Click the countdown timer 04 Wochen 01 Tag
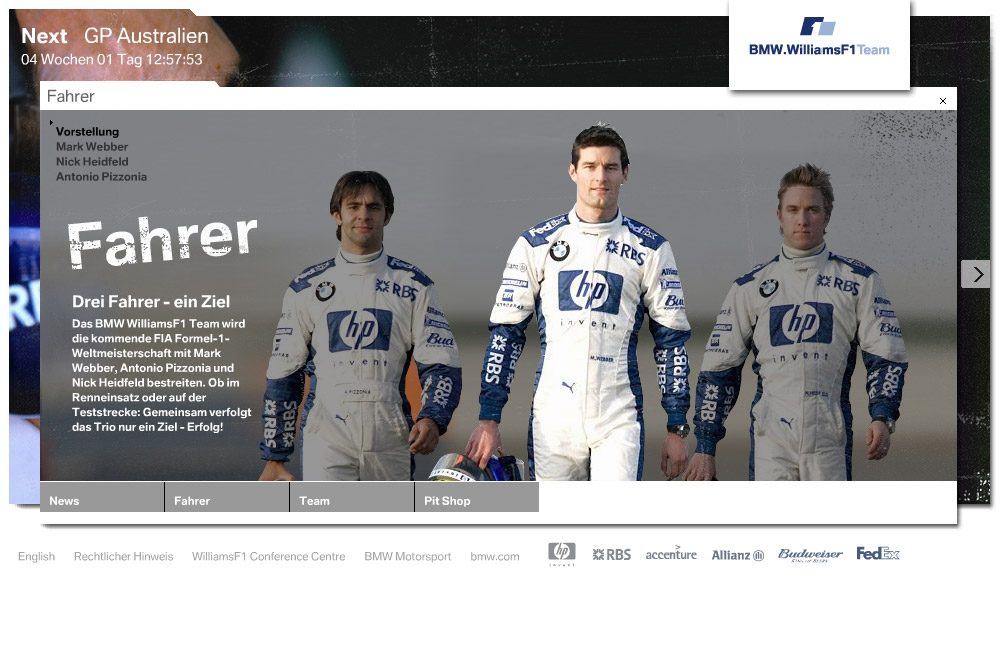 click(x=112, y=59)
